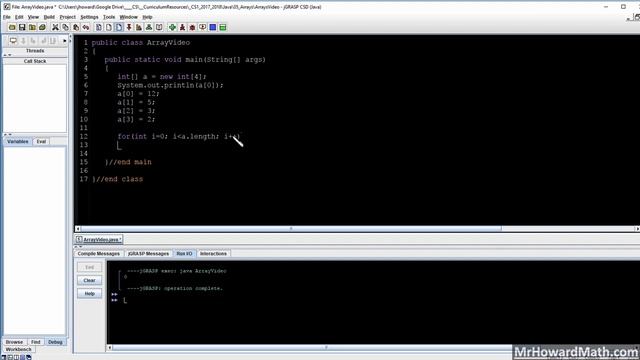Open the Project menu
Viewport: 640px width, 360px height.
pos(67,17)
